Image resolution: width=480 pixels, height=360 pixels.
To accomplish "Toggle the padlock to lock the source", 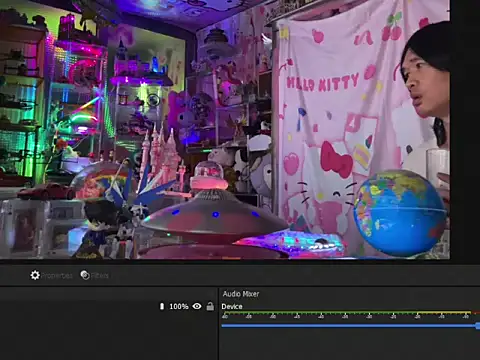I will [210, 306].
